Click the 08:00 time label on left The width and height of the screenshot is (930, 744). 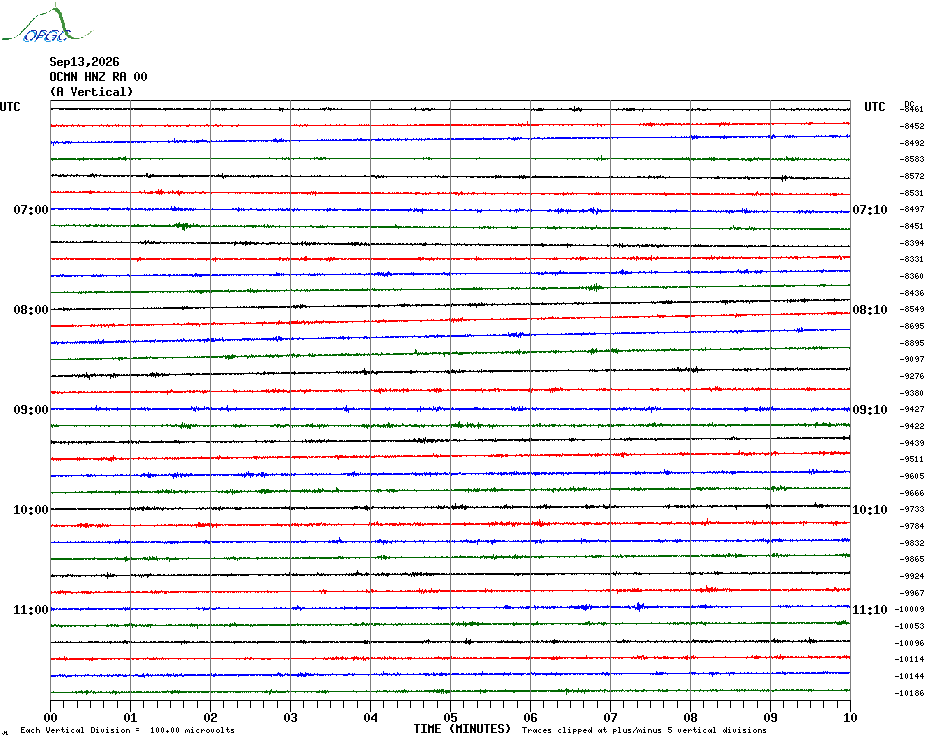click(31, 310)
